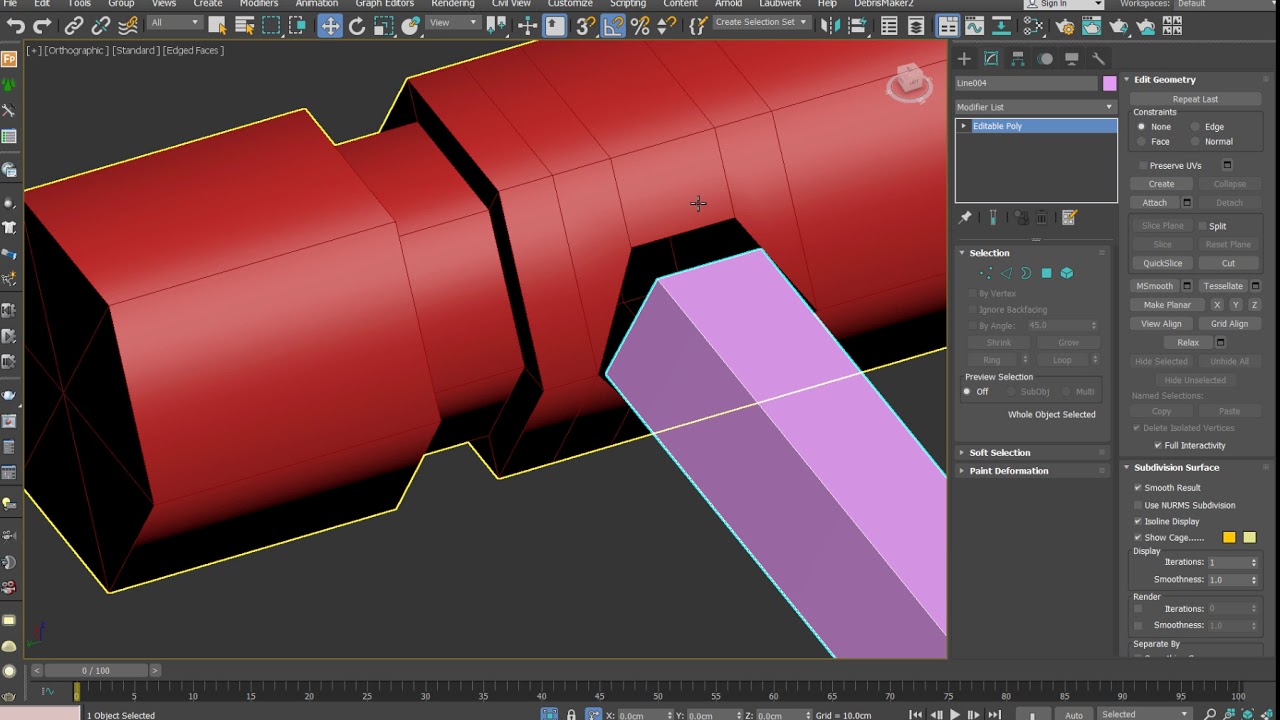Open the Curve Editor icon
1280x720 pixels.
[975, 26]
